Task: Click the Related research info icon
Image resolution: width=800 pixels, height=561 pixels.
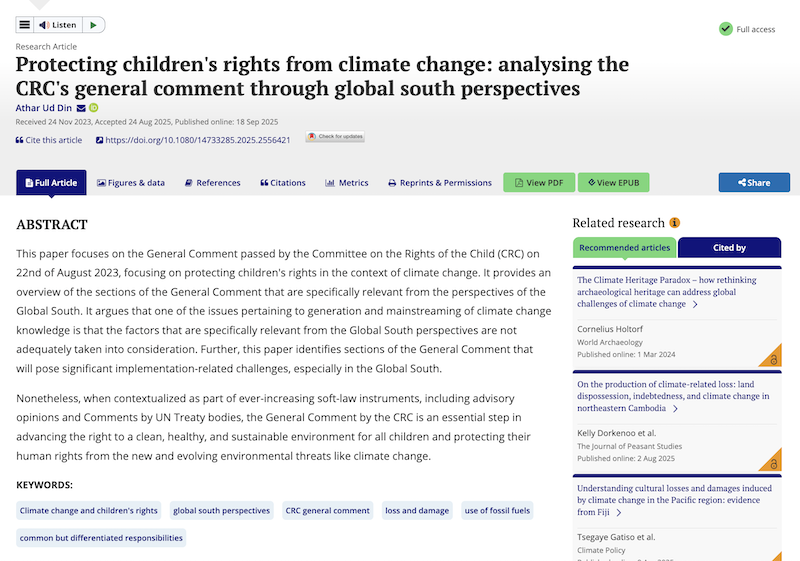Action: coord(675,223)
